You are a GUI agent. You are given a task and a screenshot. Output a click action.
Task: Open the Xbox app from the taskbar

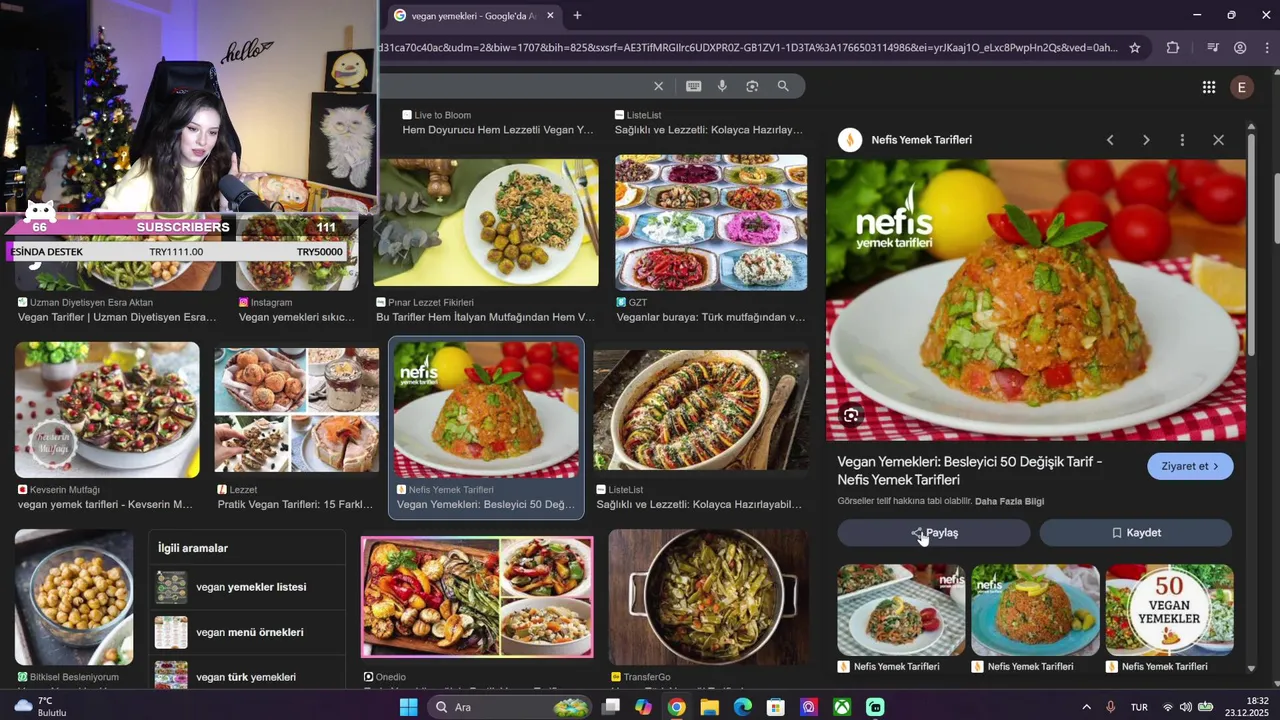[x=842, y=707]
